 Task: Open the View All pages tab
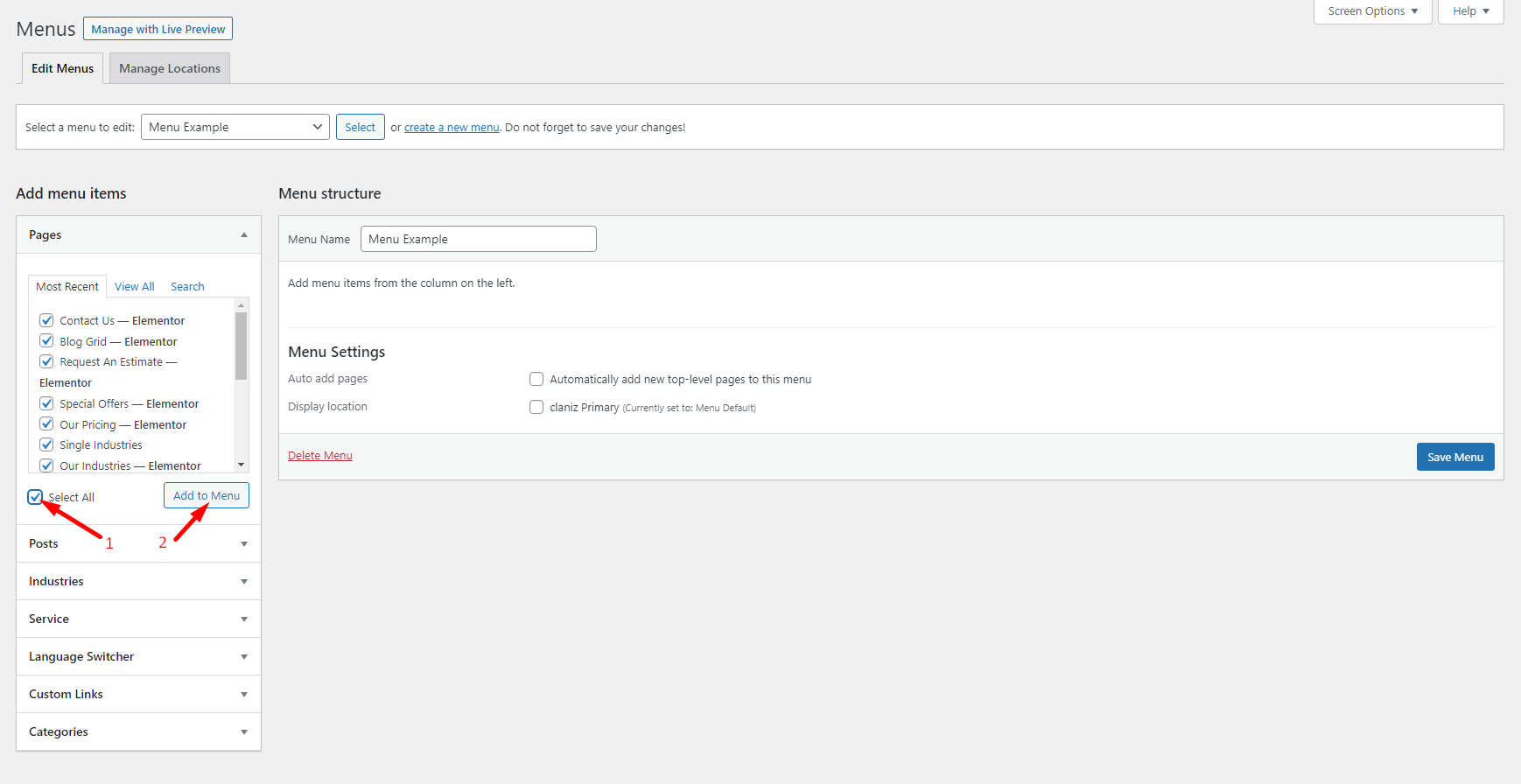point(134,287)
